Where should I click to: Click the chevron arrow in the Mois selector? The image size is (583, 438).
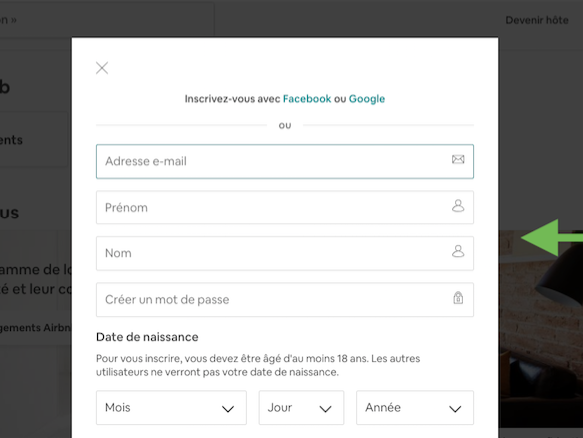point(228,409)
